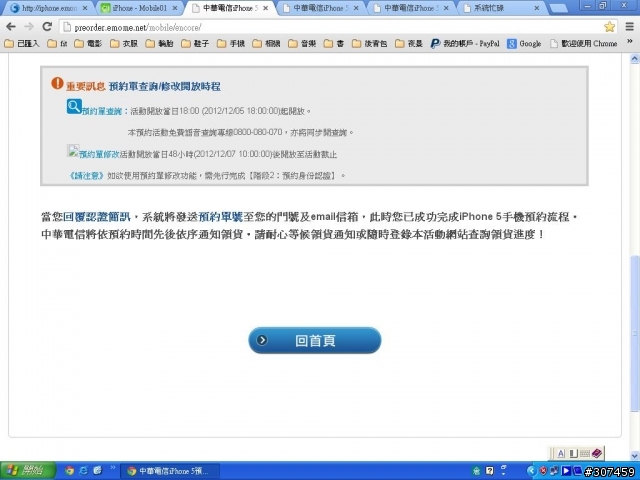
Task: Click the 預約單號 link text
Action: point(220,217)
